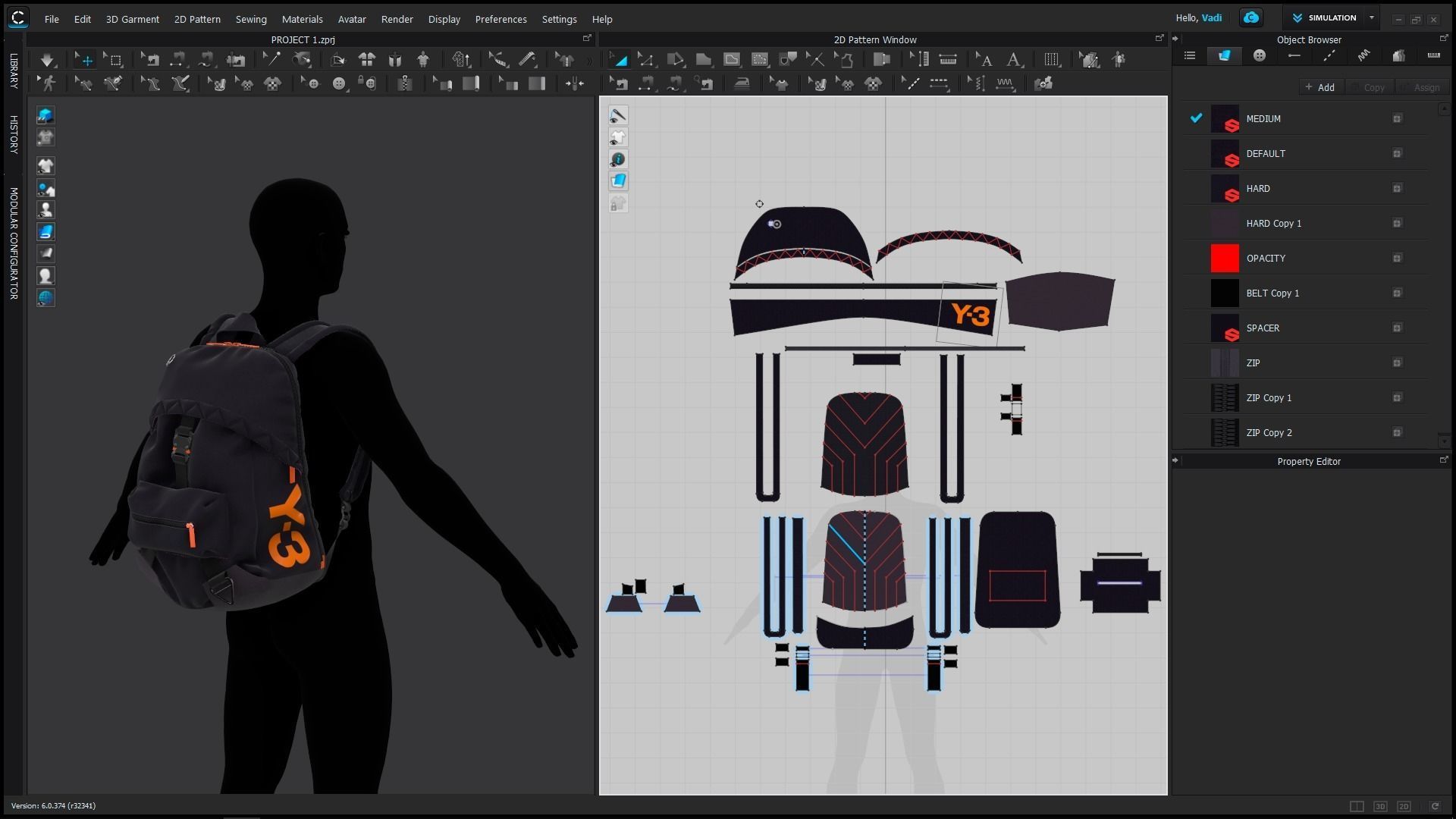
Task: Toggle the globe environment display icon
Action: (x=45, y=298)
